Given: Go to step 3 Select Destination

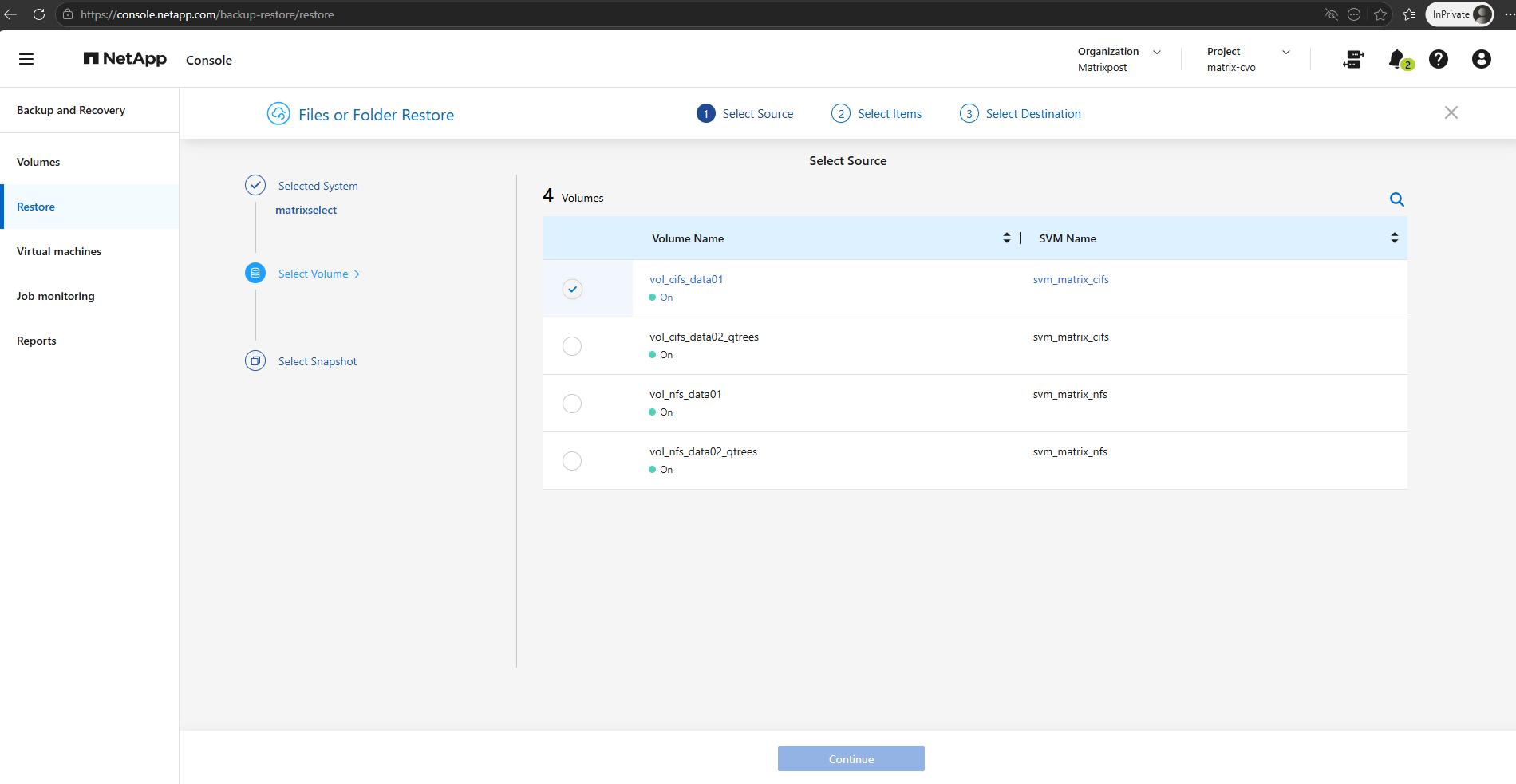Looking at the screenshot, I should (x=1021, y=113).
